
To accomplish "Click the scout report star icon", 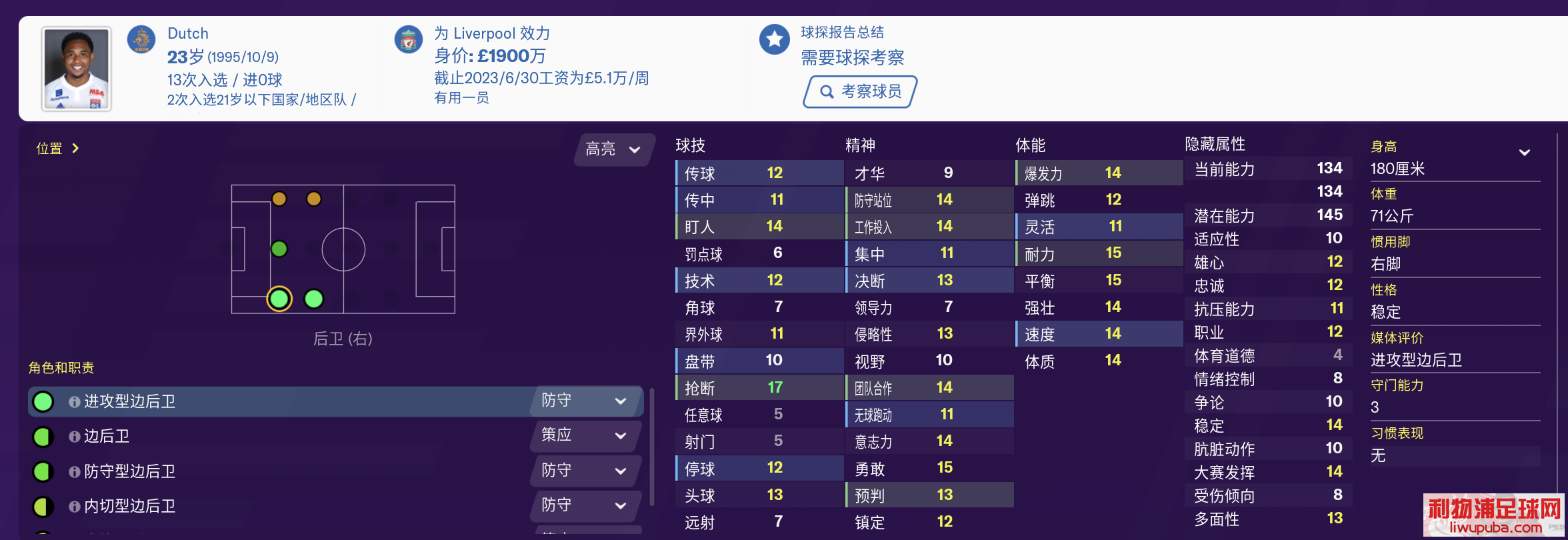I will tap(775, 39).
